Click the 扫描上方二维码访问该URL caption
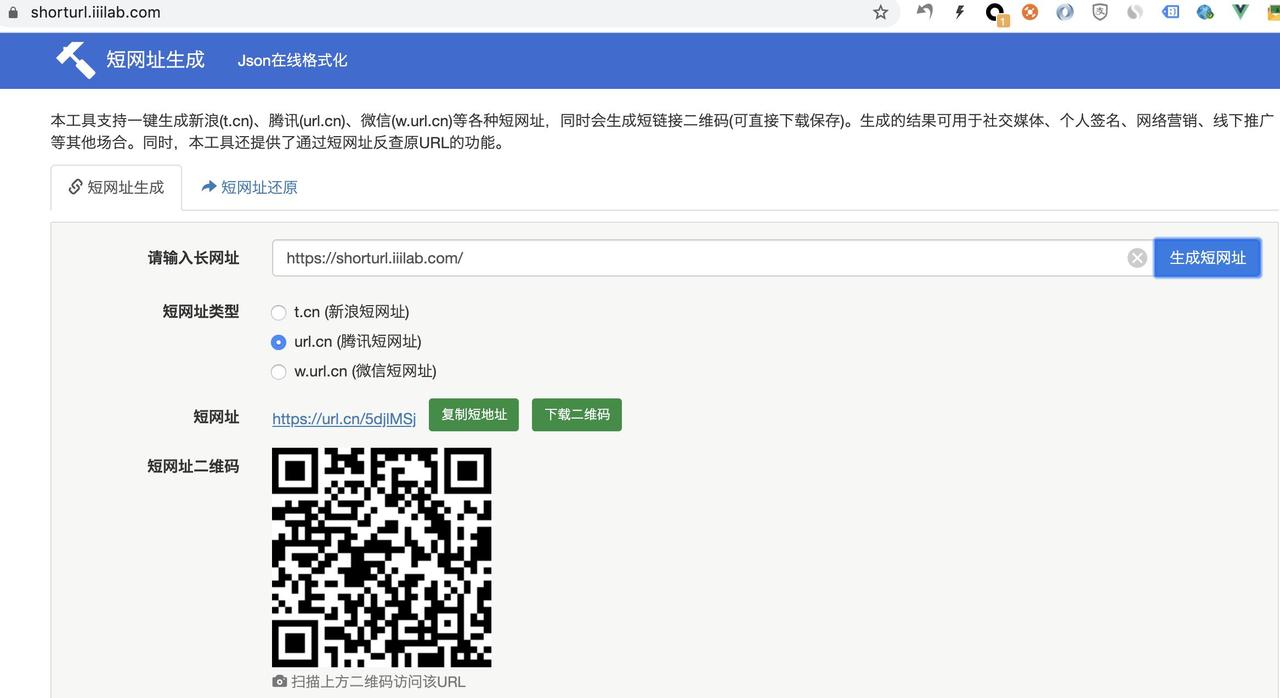This screenshot has width=1280, height=698. (x=378, y=682)
